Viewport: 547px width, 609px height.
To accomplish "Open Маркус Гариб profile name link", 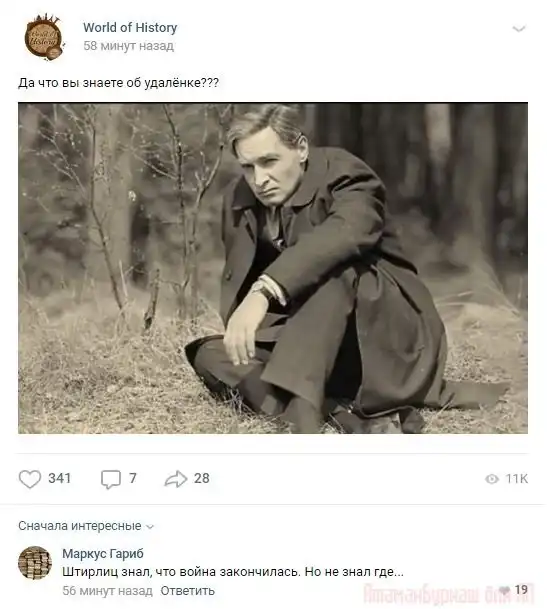I will tap(103, 553).
